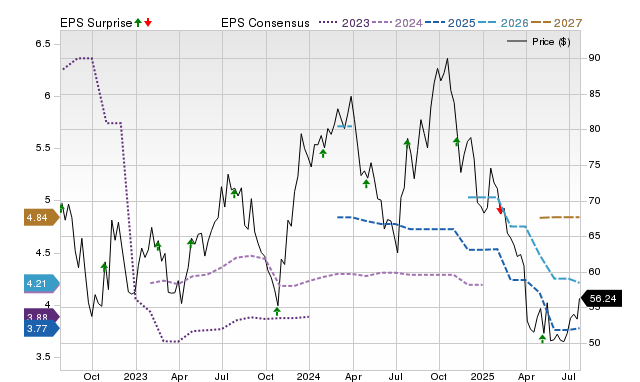This screenshot has height=382, width=640.
Task: Select the green surprise arrow near May 2025
Action: tap(542, 338)
